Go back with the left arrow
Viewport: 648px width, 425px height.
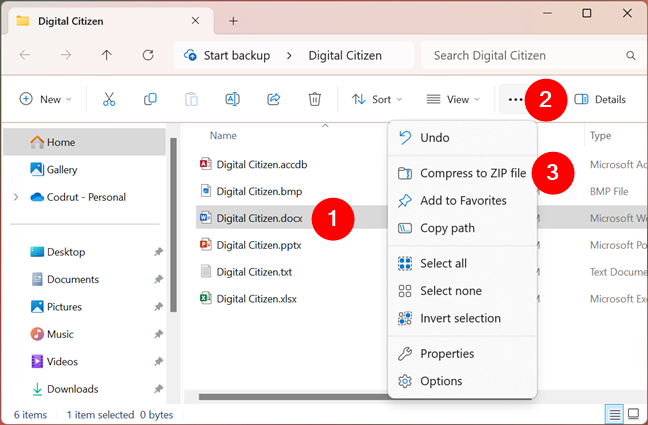tap(25, 55)
